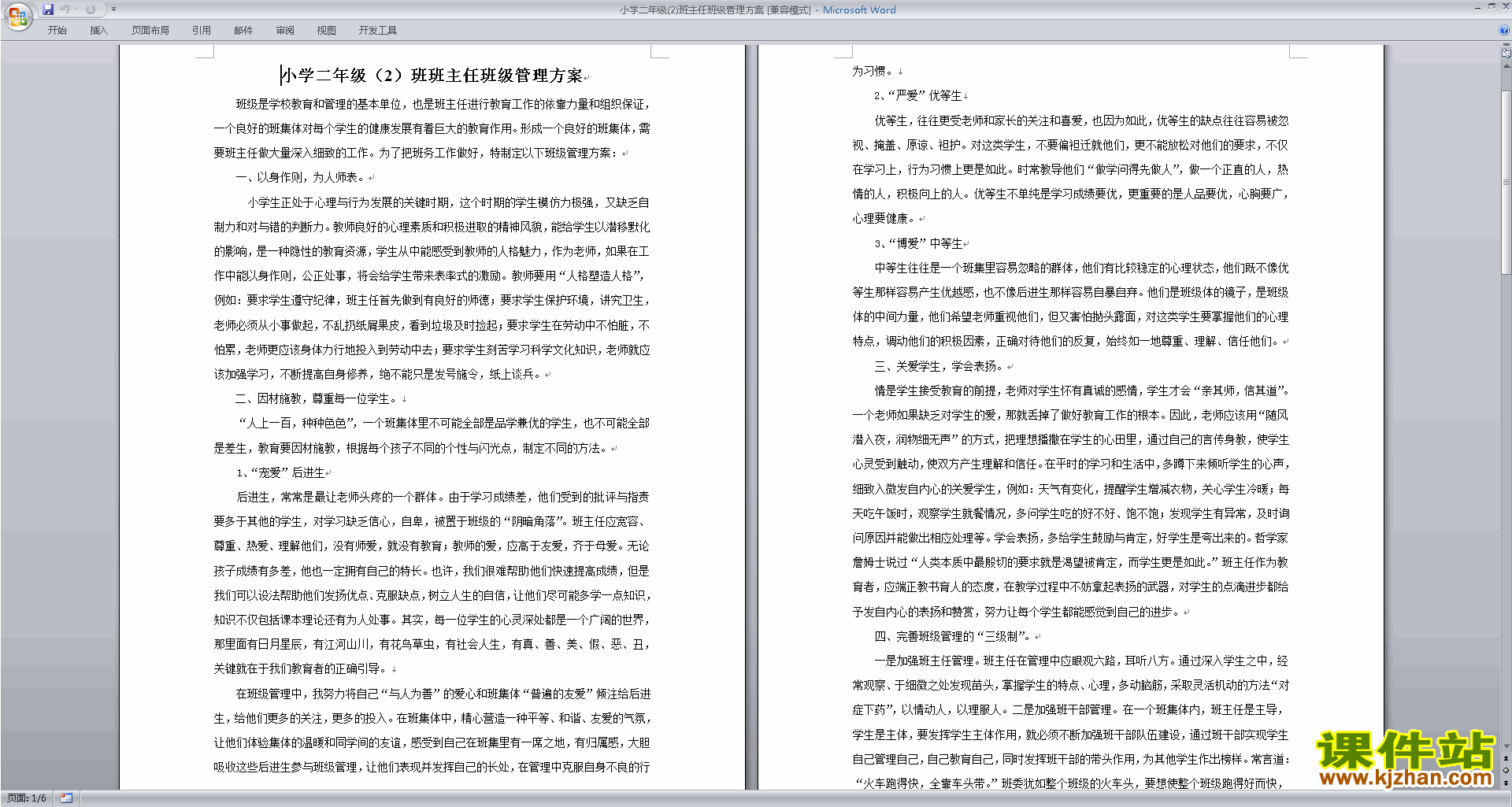Image resolution: width=1512 pixels, height=807 pixels.
Task: Click the line starting 一是加强班主任管理
Action: (x=1081, y=661)
